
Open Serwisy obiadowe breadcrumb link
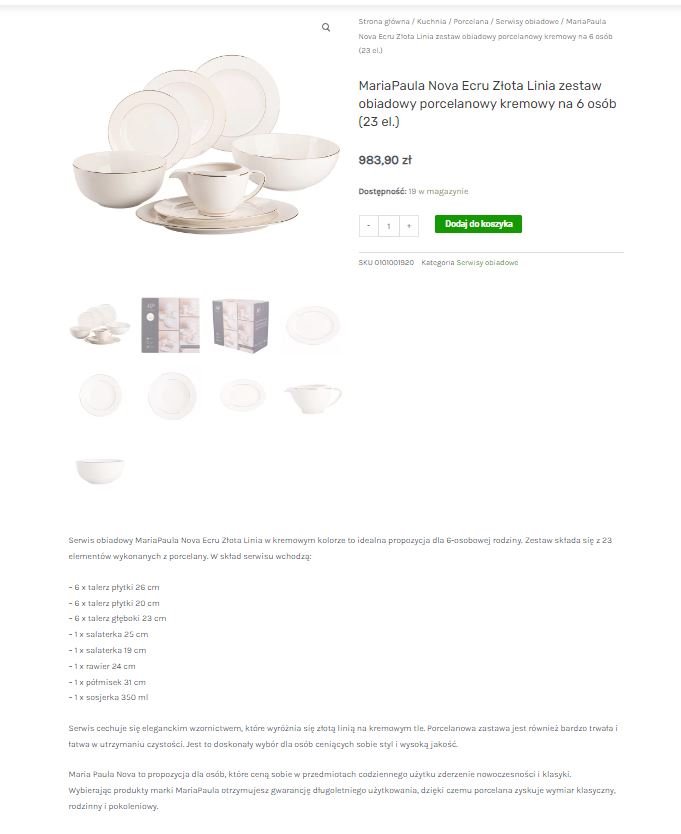point(527,21)
